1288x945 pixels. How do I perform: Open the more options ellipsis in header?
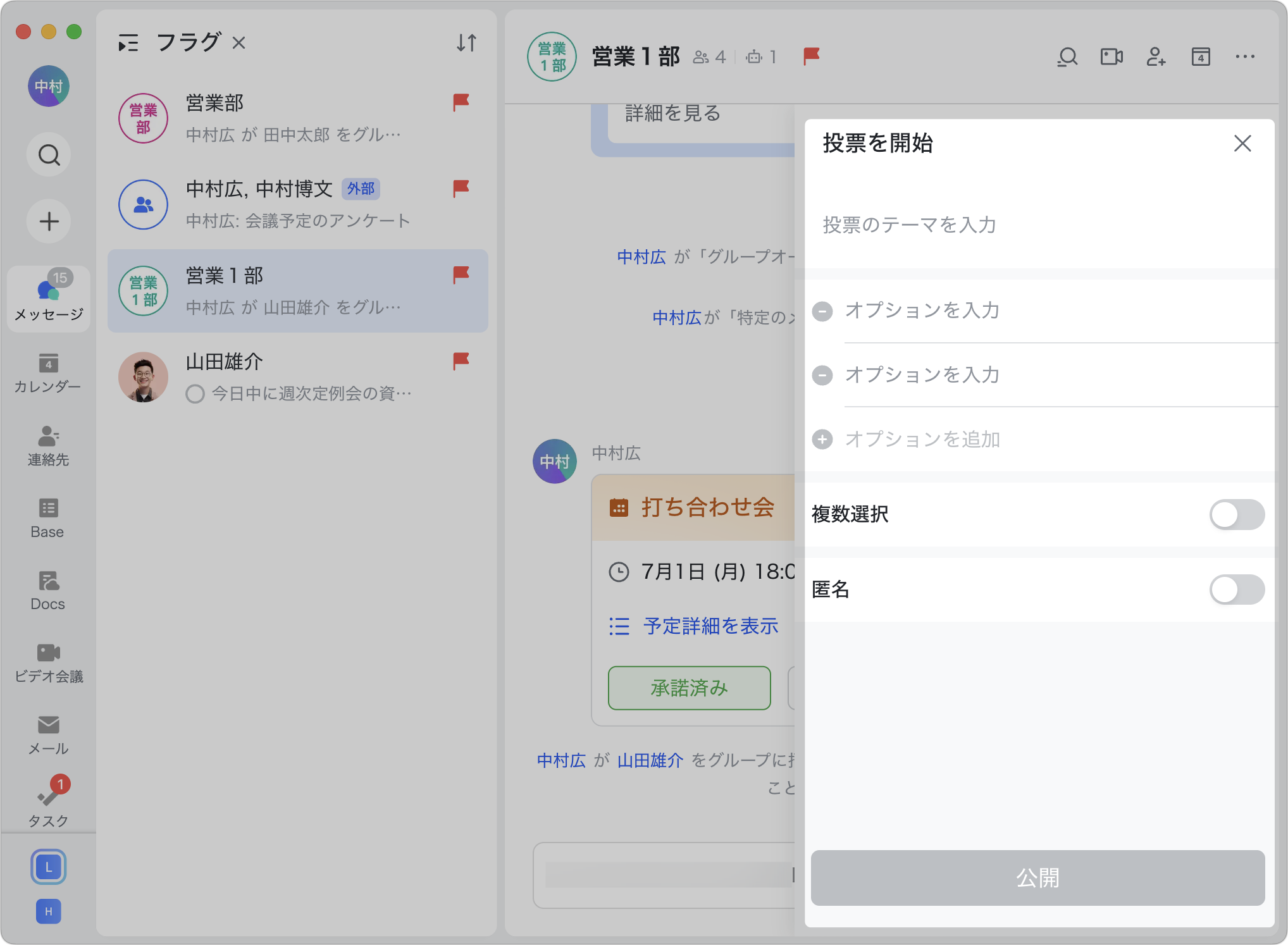pos(1244,57)
